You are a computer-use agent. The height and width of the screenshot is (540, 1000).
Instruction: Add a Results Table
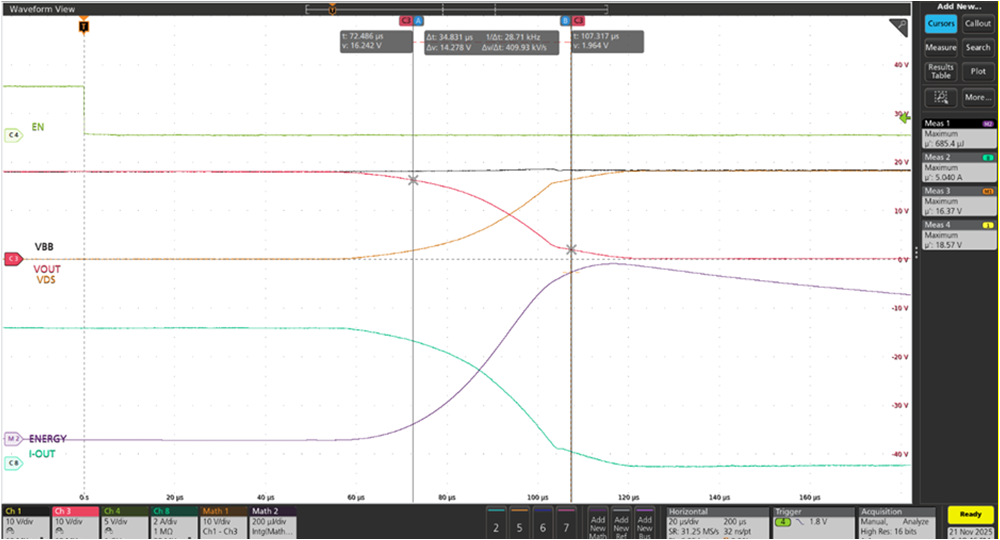[941, 71]
